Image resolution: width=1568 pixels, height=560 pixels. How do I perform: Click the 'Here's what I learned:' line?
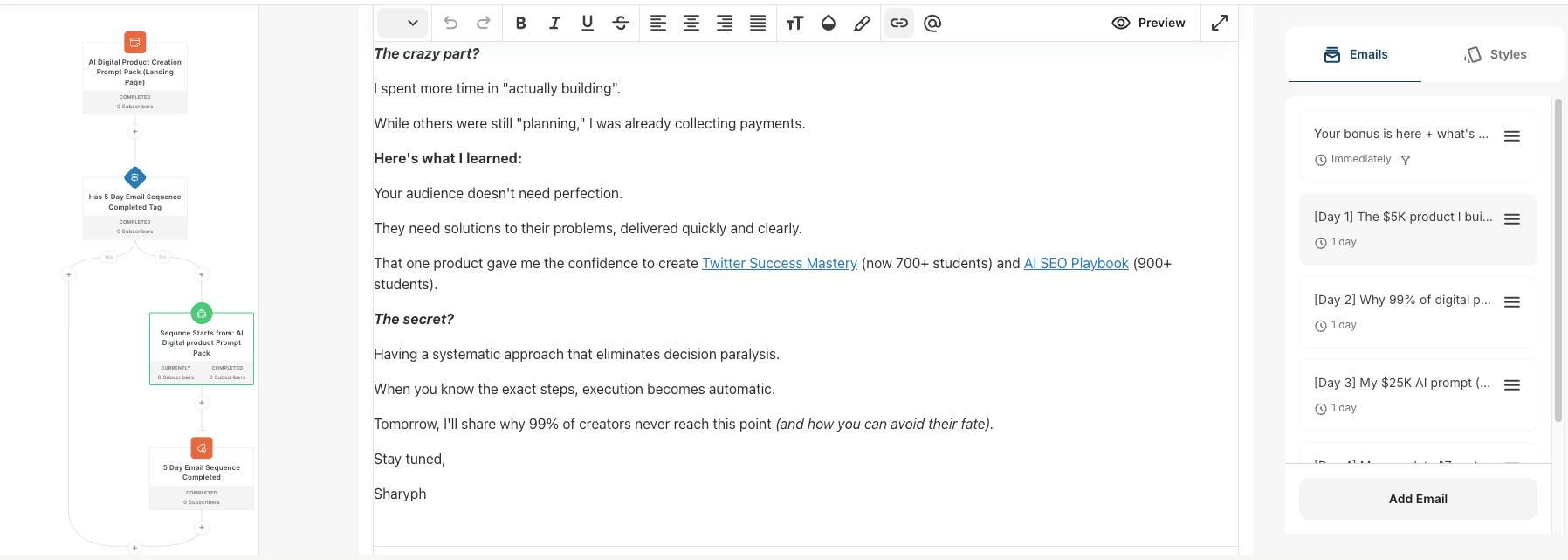(x=448, y=158)
